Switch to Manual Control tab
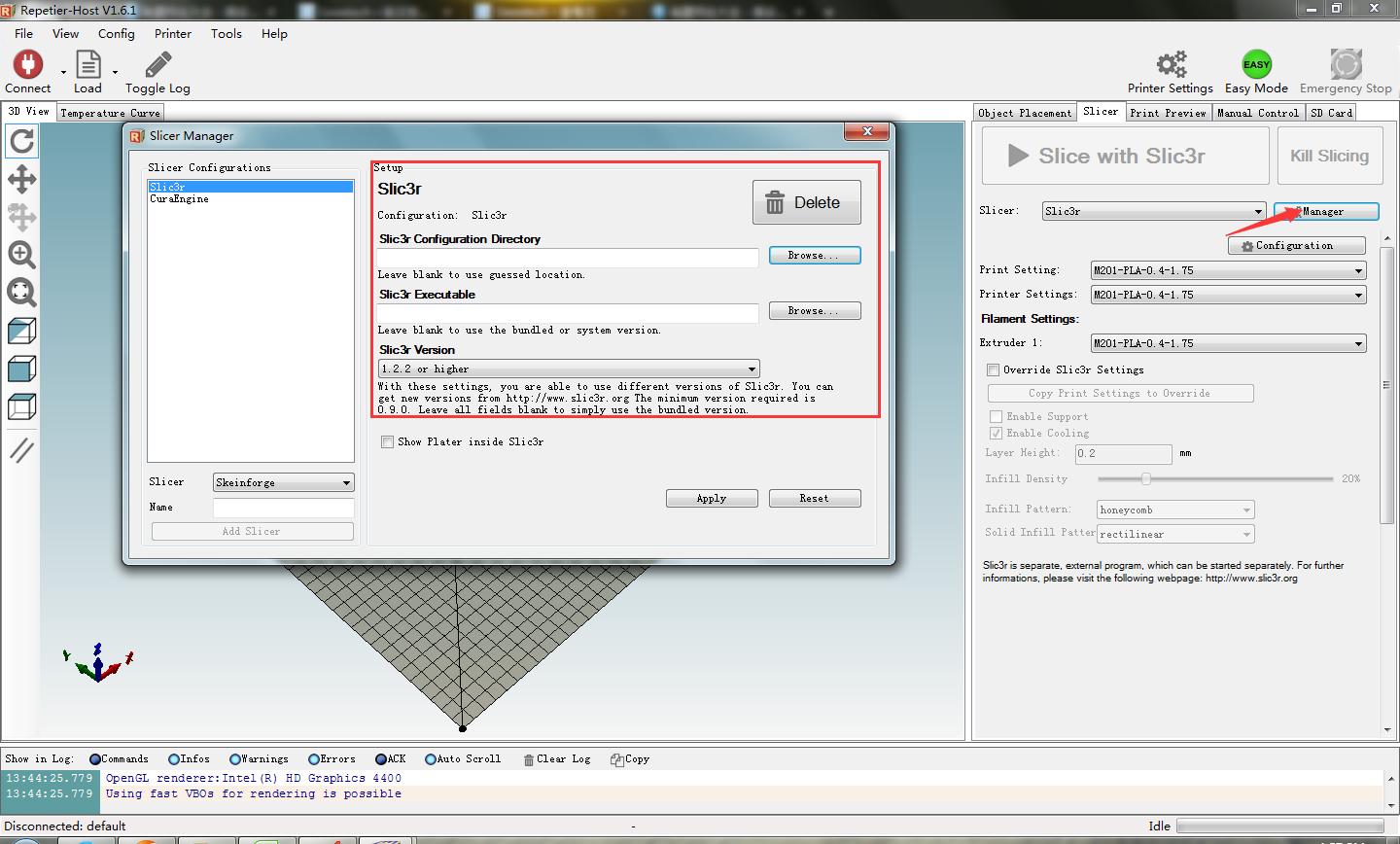Screen dimensions: 1400x844 1258,113
